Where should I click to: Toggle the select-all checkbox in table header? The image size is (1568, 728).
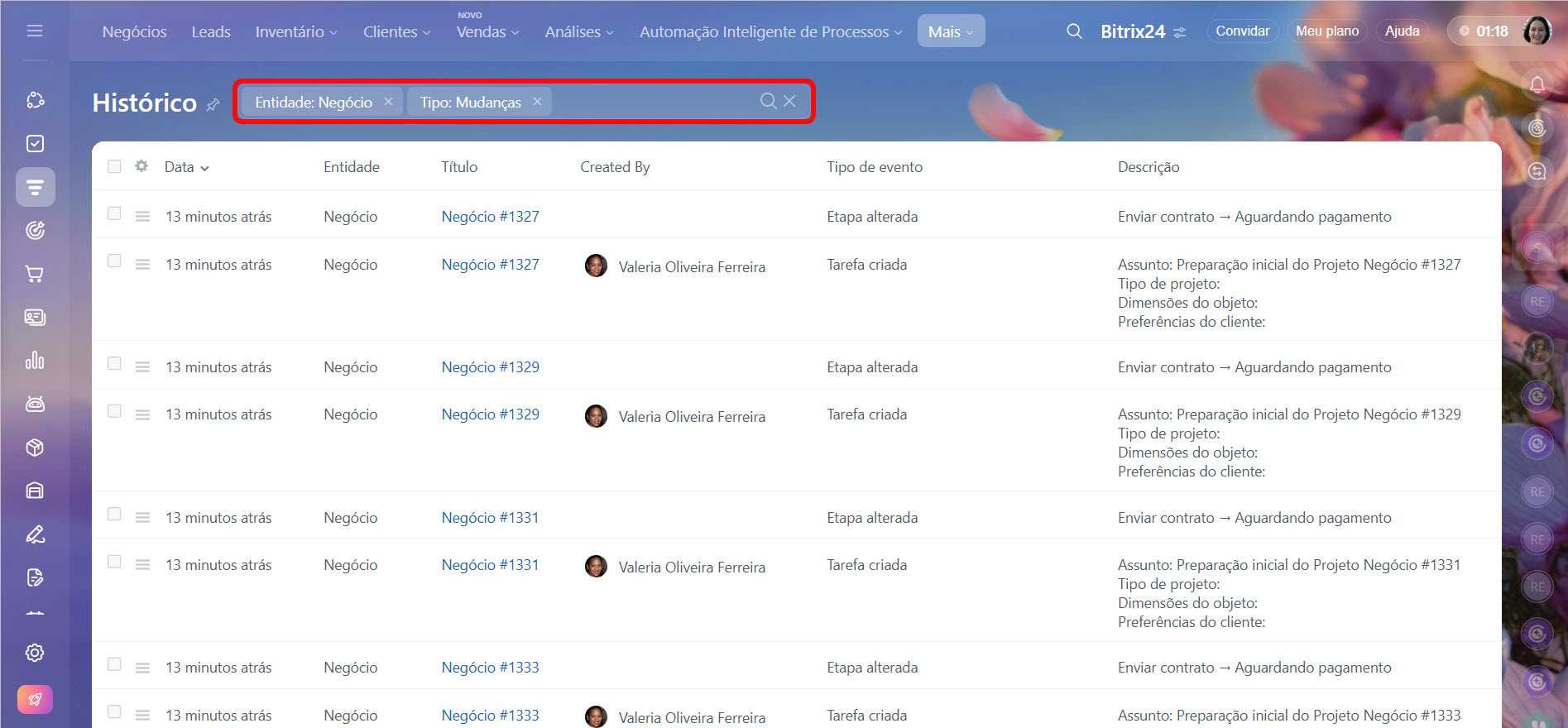tap(114, 166)
